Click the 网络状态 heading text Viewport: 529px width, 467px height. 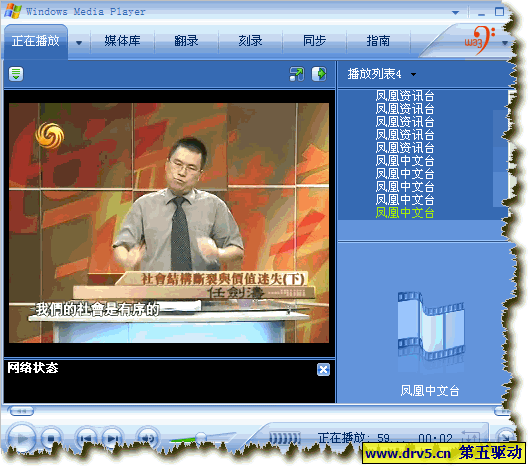[33, 368]
